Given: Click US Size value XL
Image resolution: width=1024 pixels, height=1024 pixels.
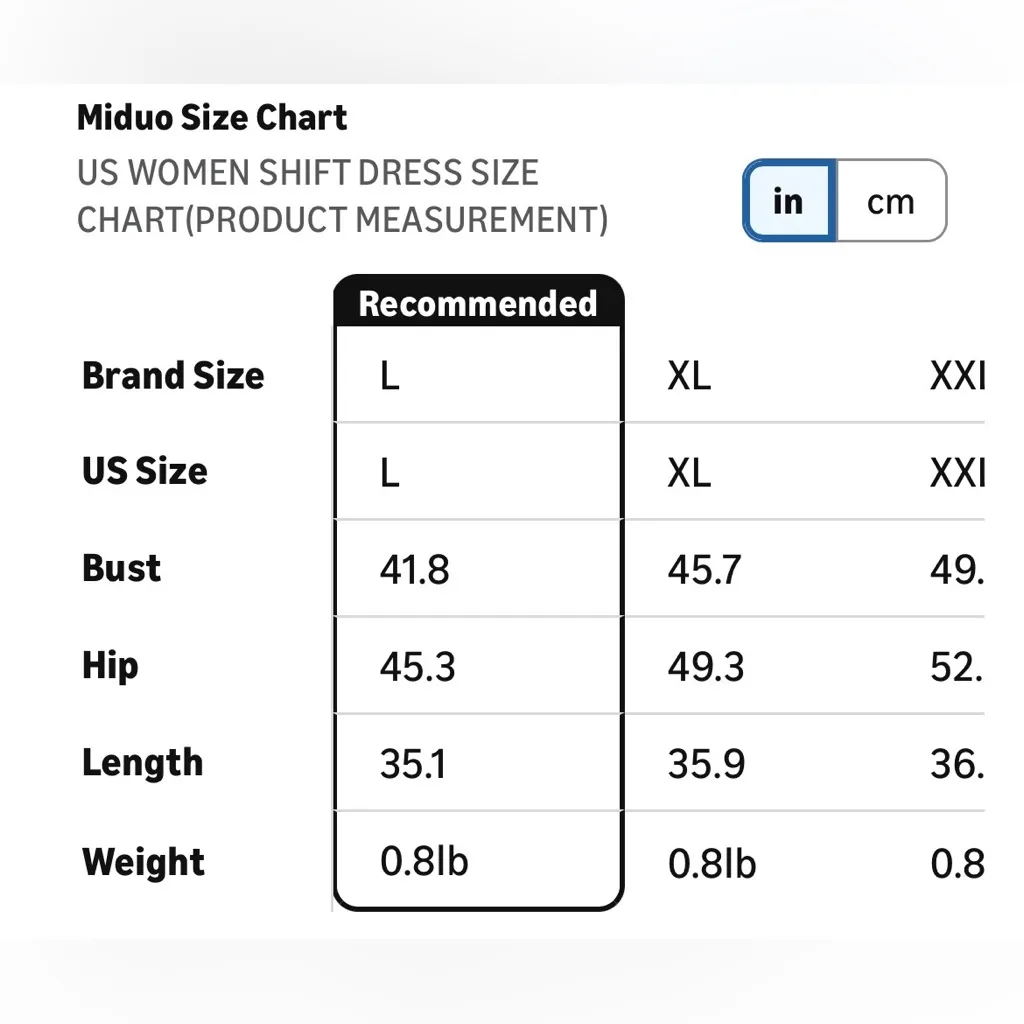Looking at the screenshot, I should pos(686,470).
